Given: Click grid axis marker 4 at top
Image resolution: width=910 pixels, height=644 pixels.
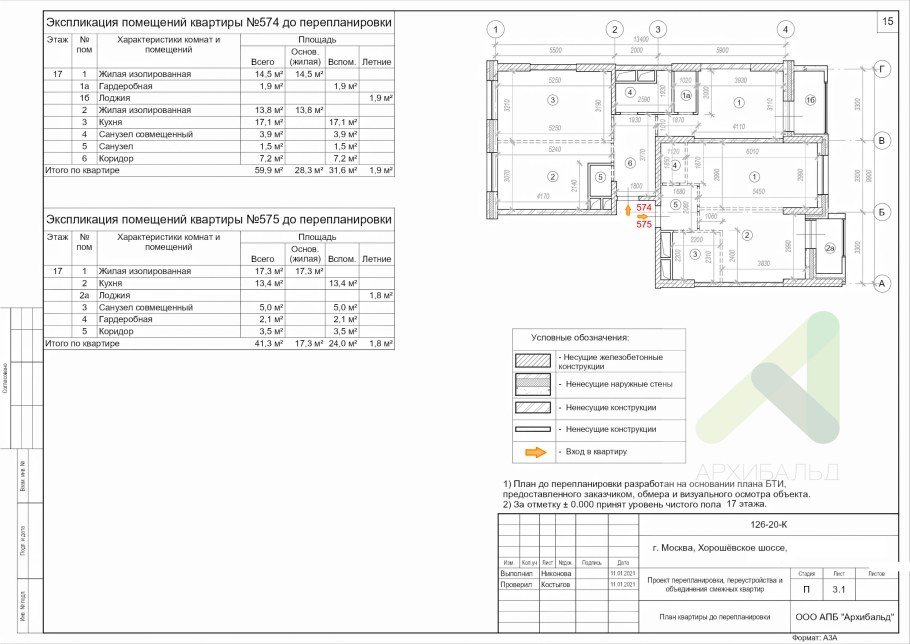Looking at the screenshot, I should pyautogui.click(x=787, y=29).
